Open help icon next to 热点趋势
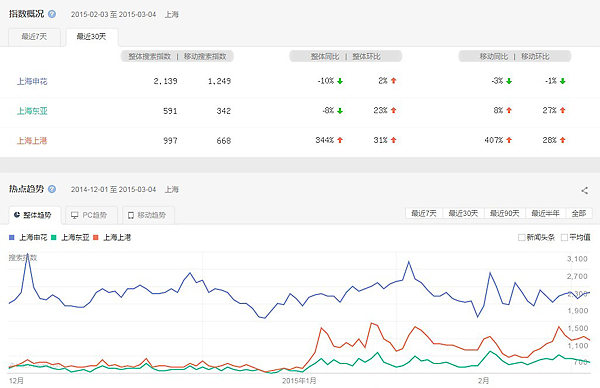 point(52,189)
